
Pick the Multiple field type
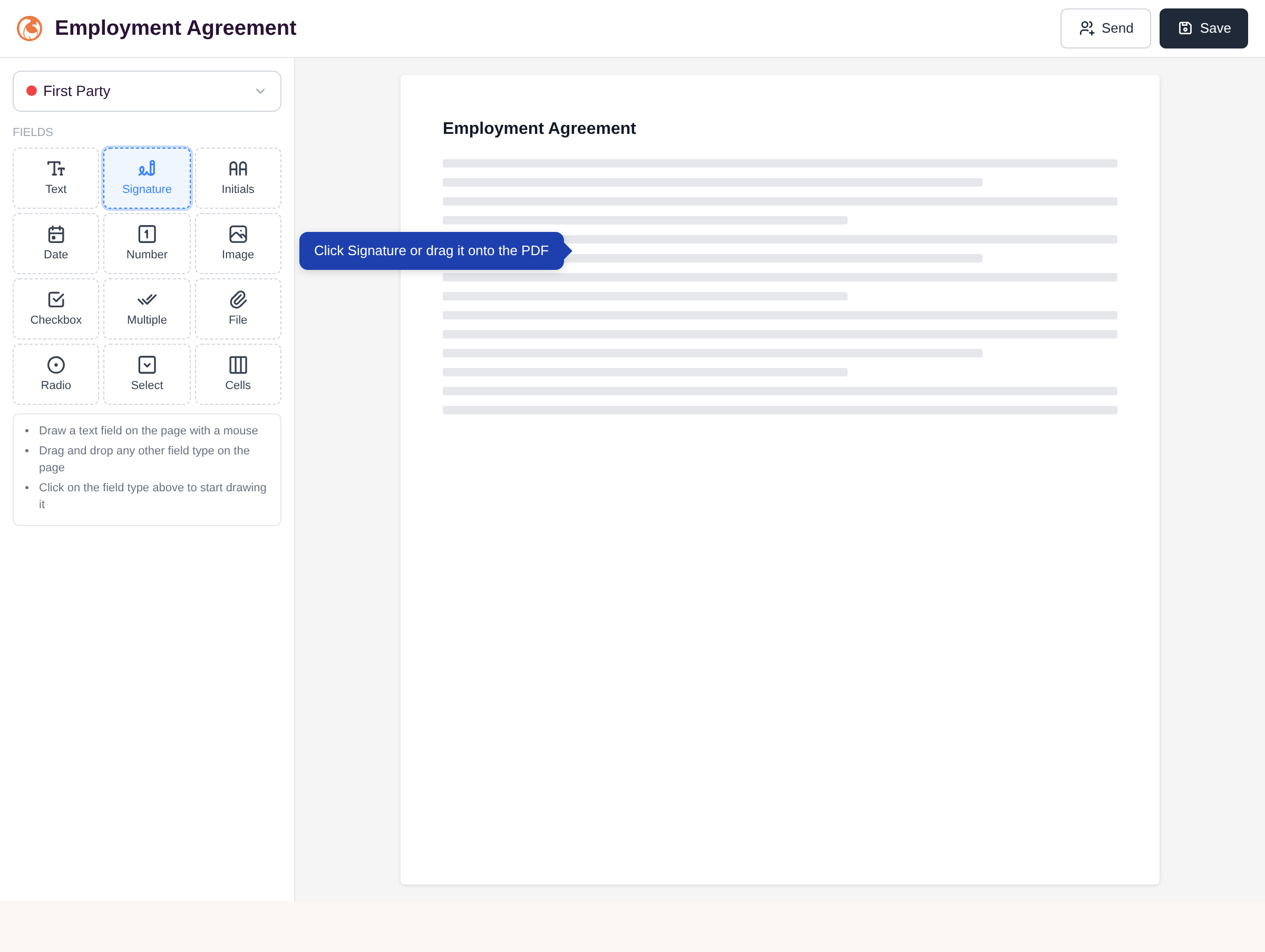point(147,309)
